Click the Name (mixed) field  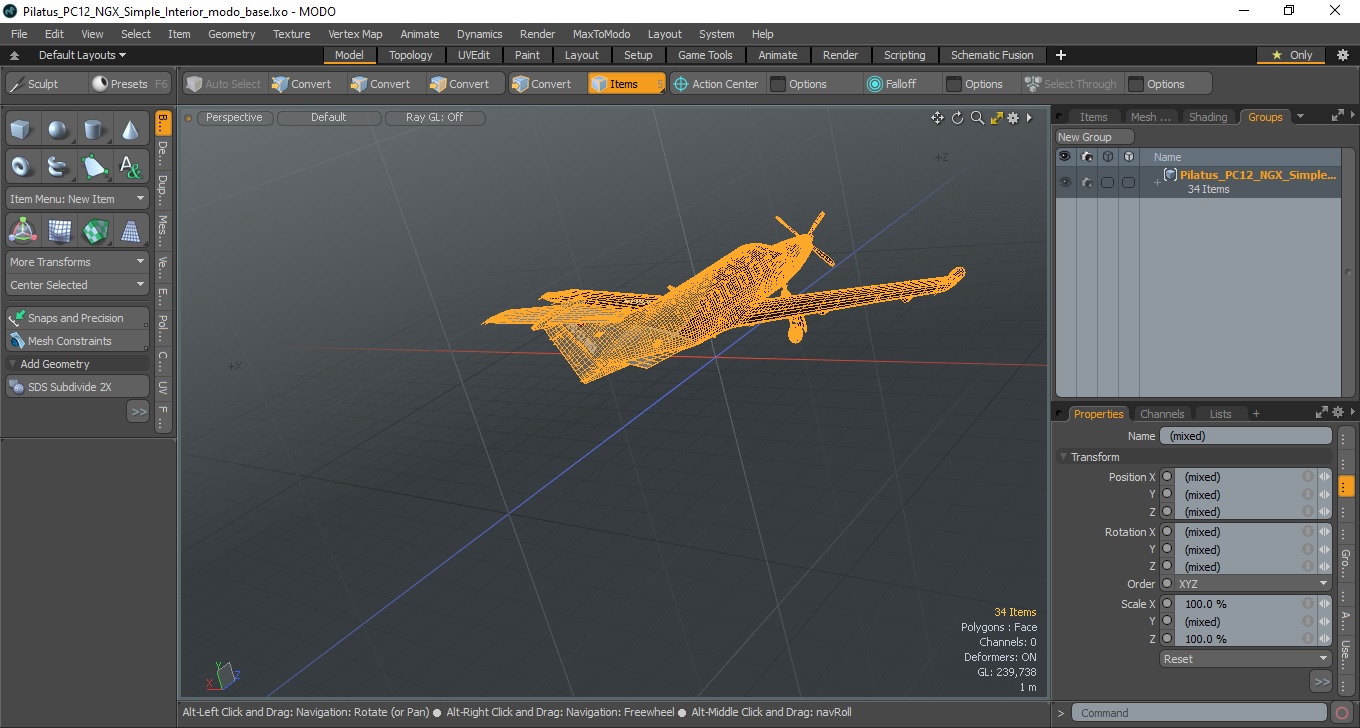pyautogui.click(x=1245, y=436)
